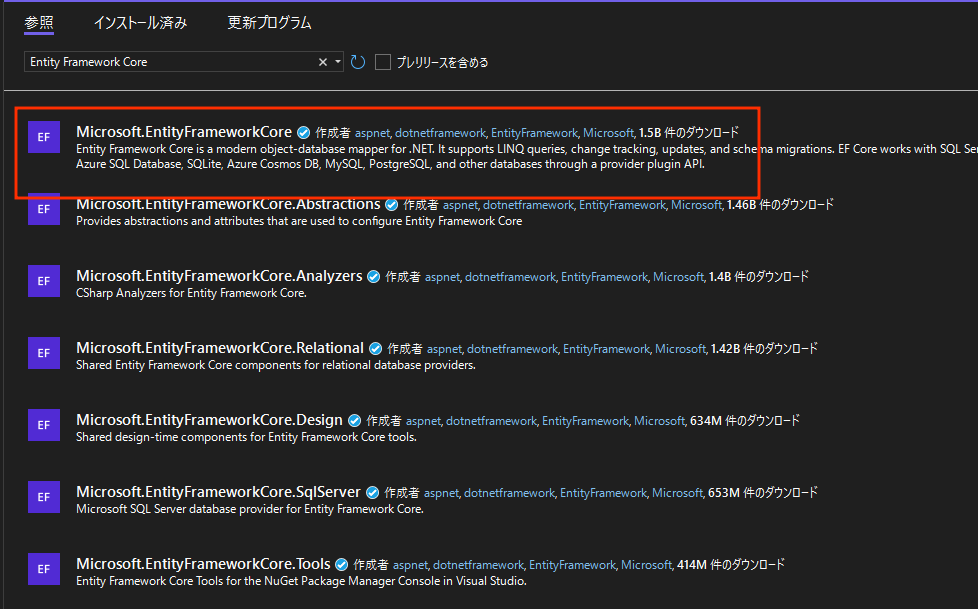The width and height of the screenshot is (978, 609).
Task: Open EntityFramework author link on Analyzers row
Action: point(604,277)
